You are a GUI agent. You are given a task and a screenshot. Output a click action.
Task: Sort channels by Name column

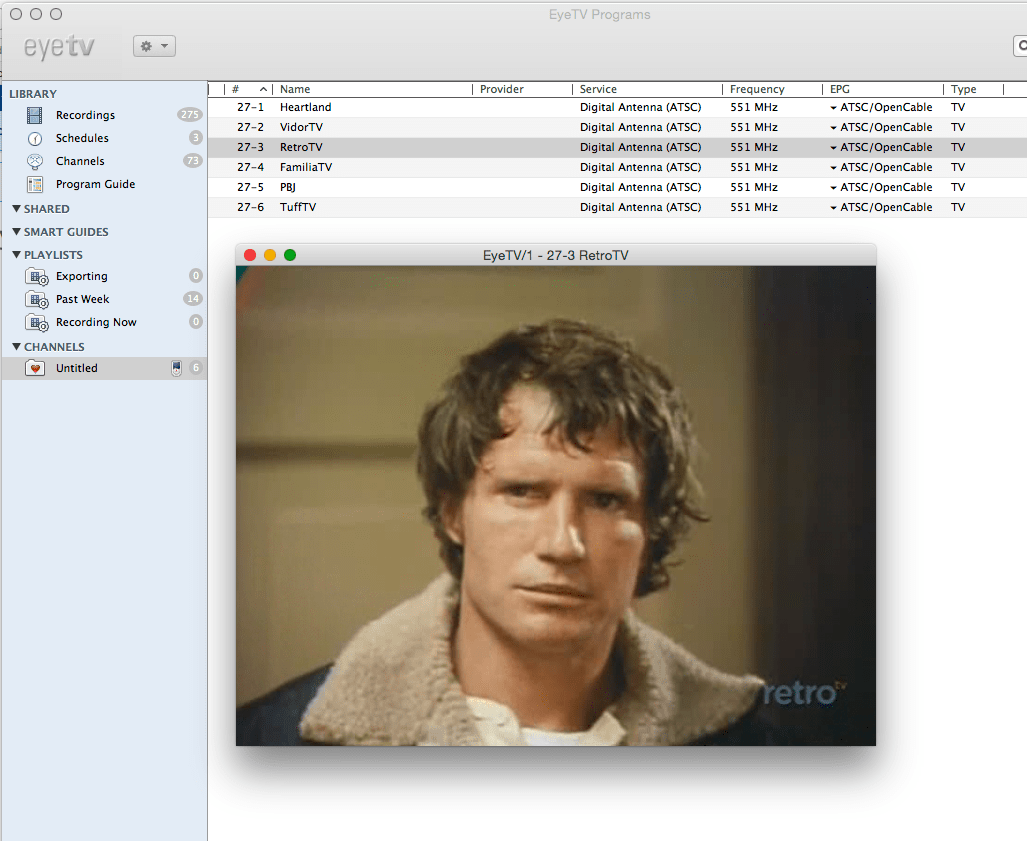coord(372,89)
